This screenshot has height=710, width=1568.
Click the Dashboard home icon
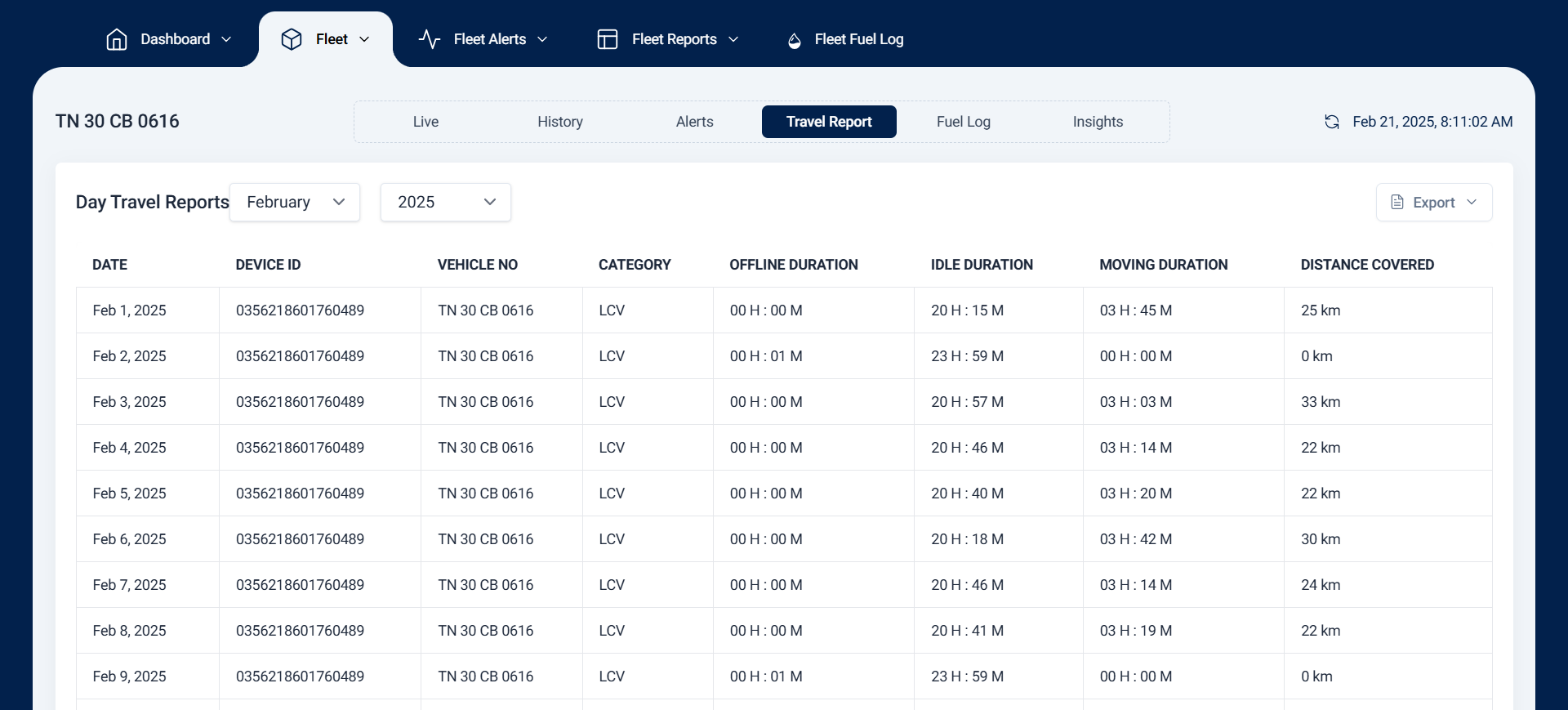pos(117,39)
